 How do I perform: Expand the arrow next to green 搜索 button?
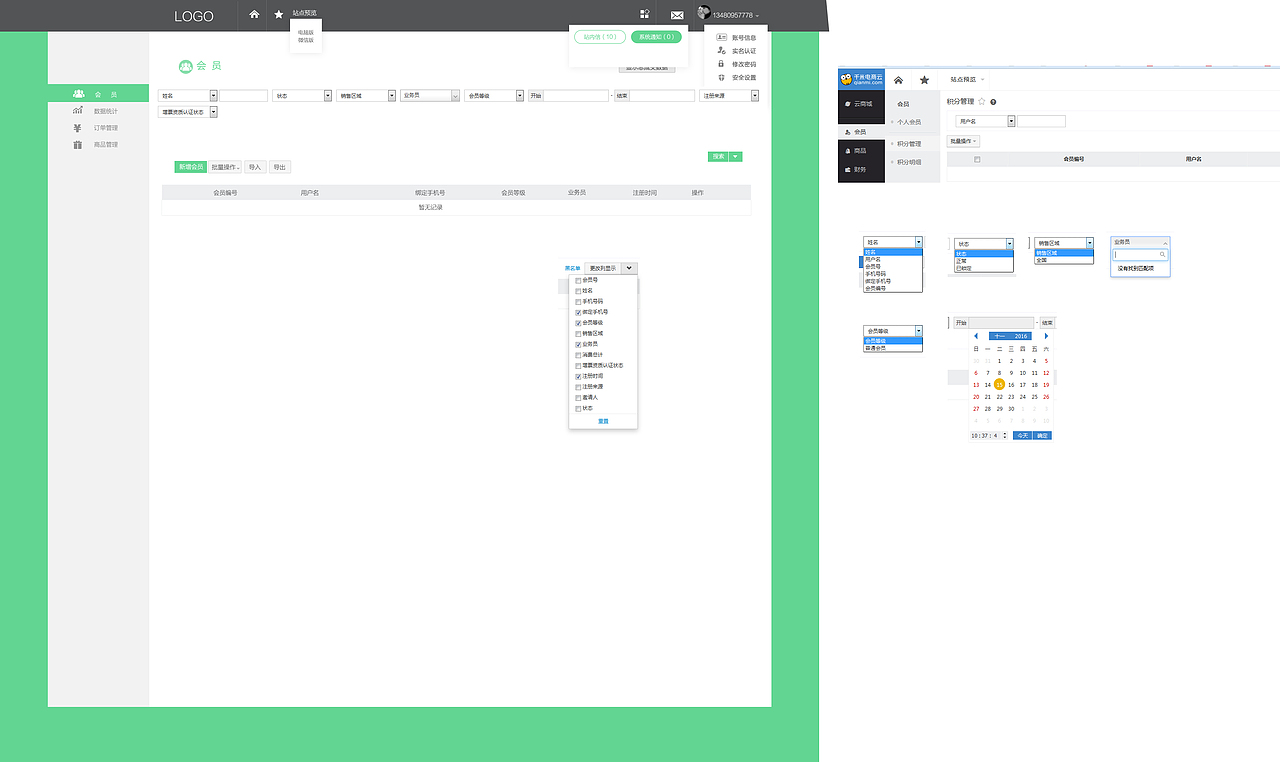click(736, 157)
